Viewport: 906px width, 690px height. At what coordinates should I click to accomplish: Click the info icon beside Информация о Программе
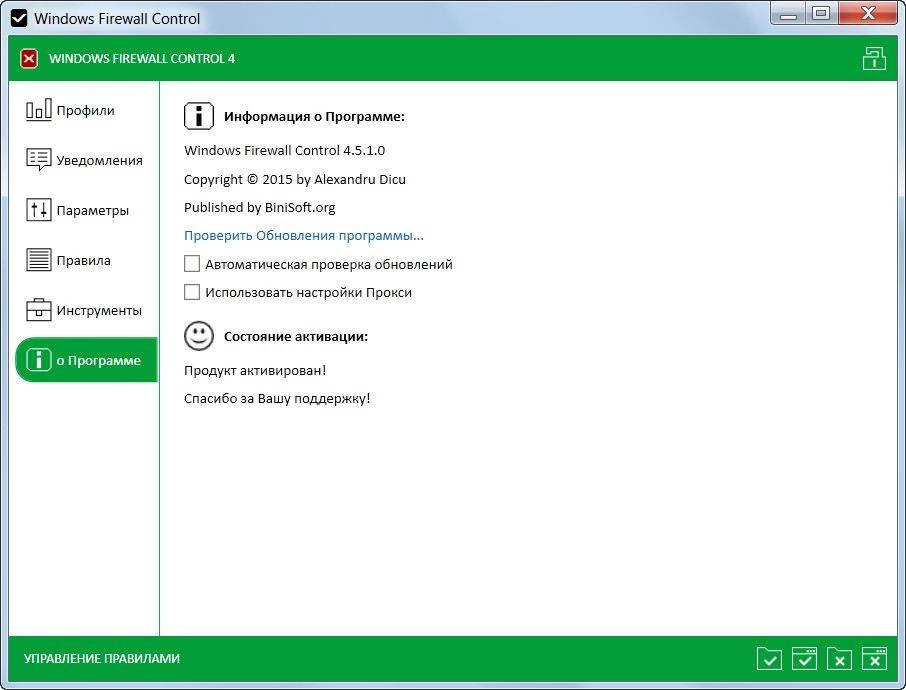coord(199,116)
